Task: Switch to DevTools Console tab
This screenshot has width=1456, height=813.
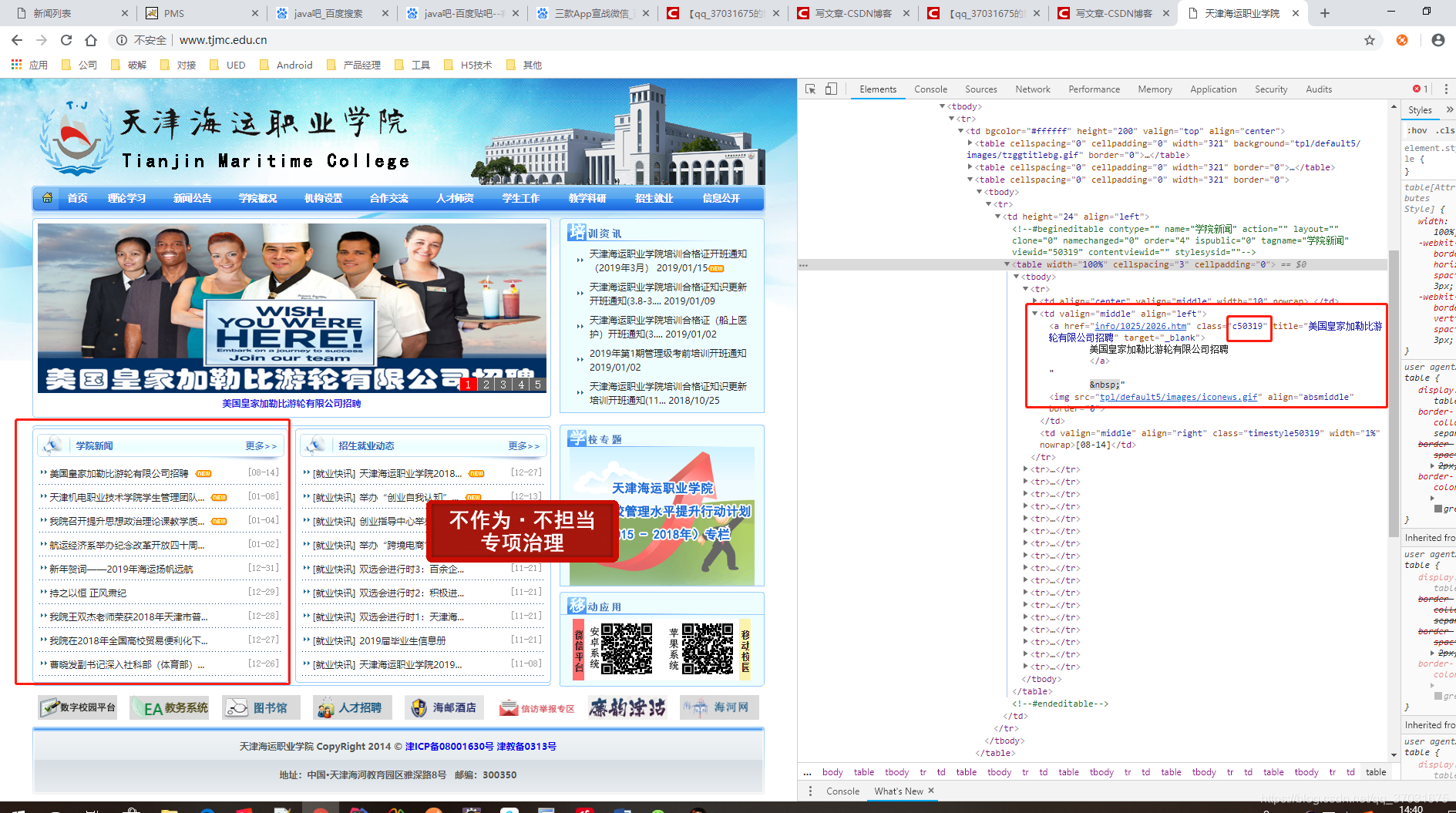Action: tap(930, 89)
